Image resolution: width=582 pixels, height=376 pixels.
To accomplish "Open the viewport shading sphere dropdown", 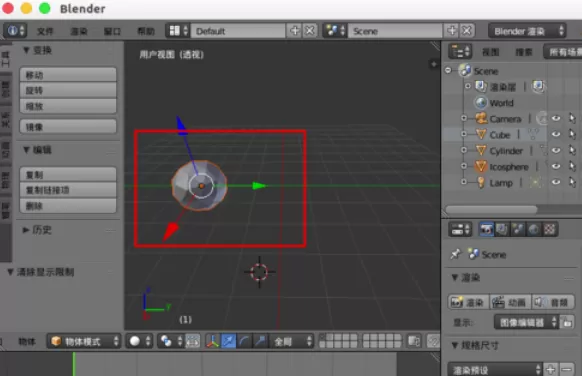I will tap(139, 341).
